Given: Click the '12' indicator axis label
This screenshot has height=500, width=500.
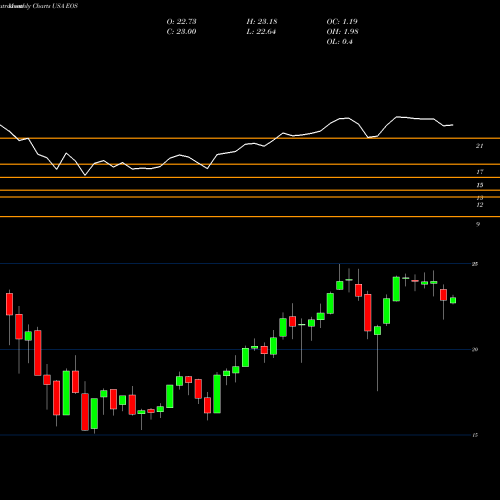Looking at the screenshot, I should (x=479, y=205).
